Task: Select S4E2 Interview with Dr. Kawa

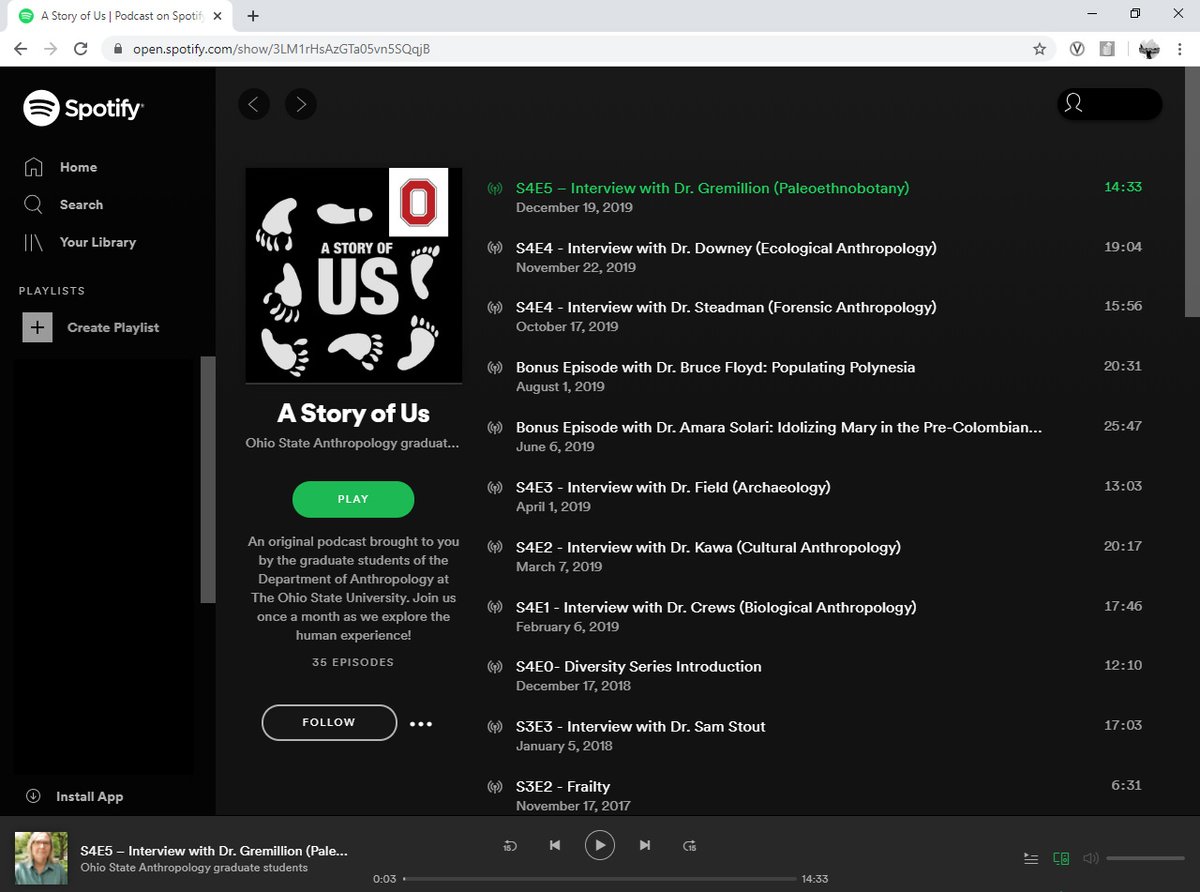Action: tap(708, 547)
